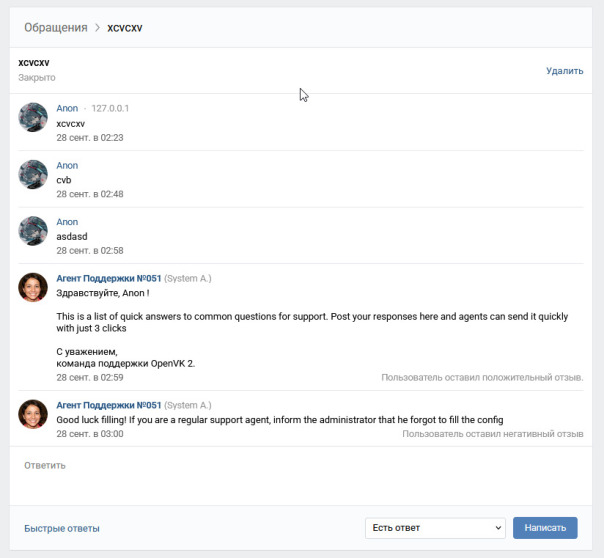Click the Здравствуйте, Anon ! greeting text
The height and width of the screenshot is (558, 604).
point(103,293)
